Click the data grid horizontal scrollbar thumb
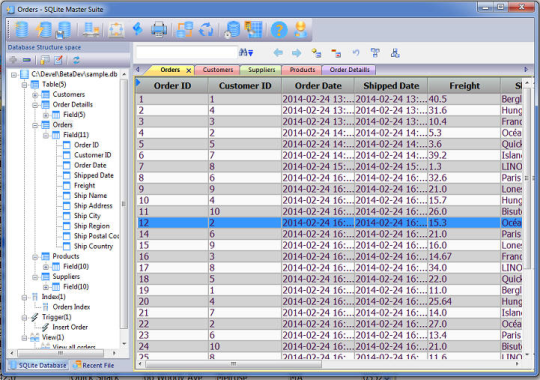The image size is (540, 380). click(x=233, y=364)
